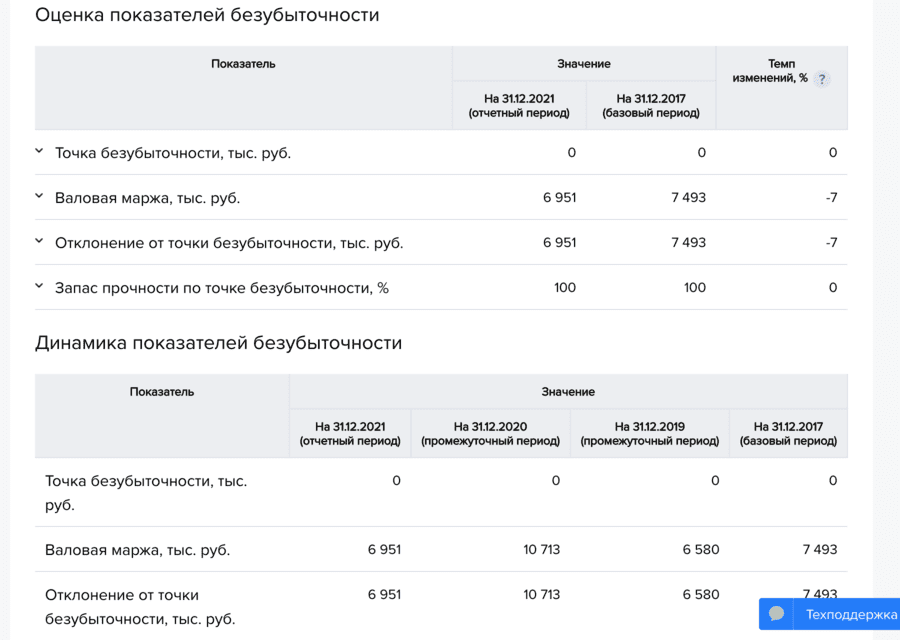Expand the Точка безубыточности row chevron
The width and height of the screenshot is (900, 640).
click(39, 152)
